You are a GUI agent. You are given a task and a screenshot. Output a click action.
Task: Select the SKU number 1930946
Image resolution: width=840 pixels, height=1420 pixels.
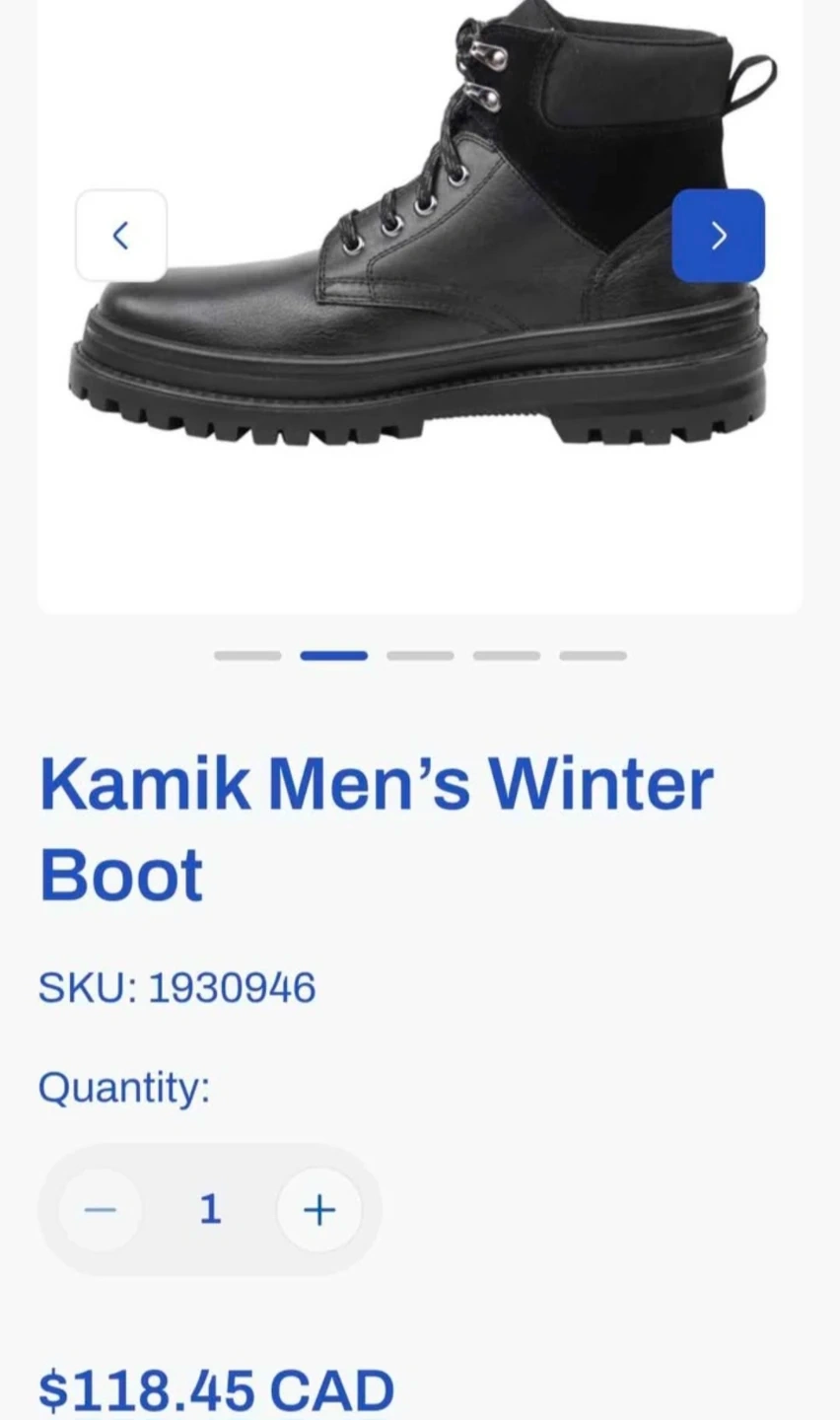point(232,988)
